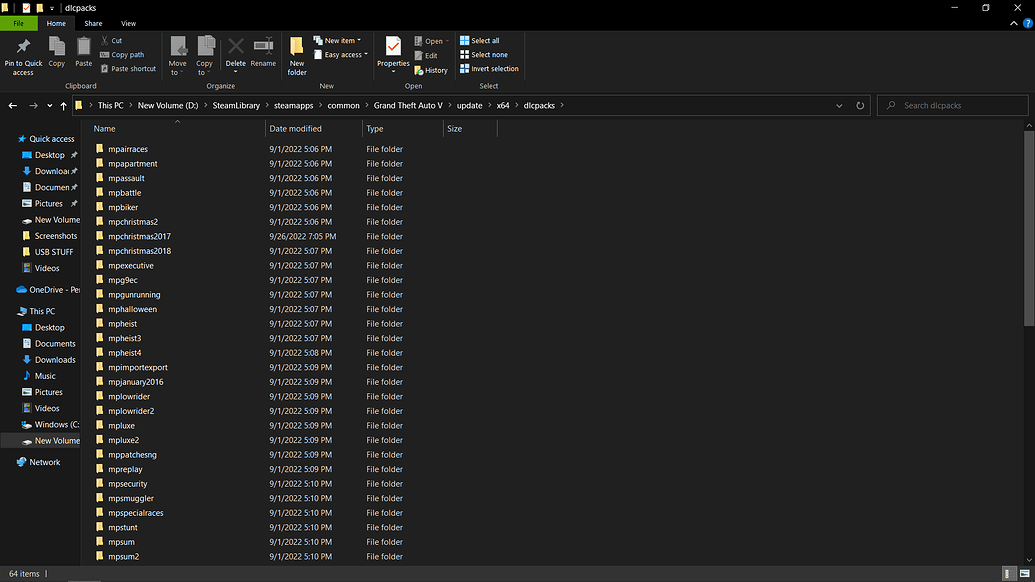1035x582 pixels.
Task: Click the Open command in ribbon
Action: 431,41
